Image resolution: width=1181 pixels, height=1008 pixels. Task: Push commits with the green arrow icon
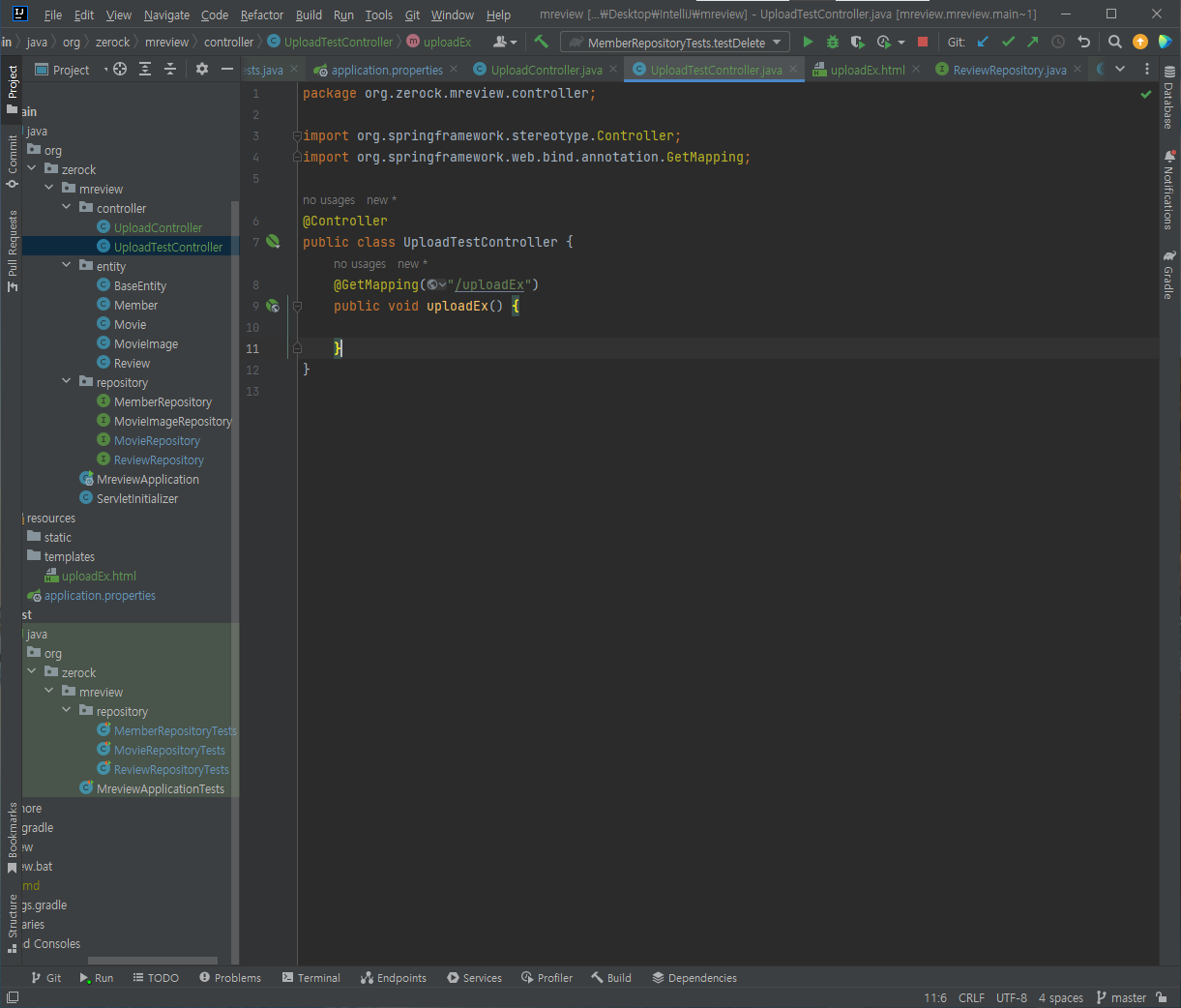coord(1033,42)
